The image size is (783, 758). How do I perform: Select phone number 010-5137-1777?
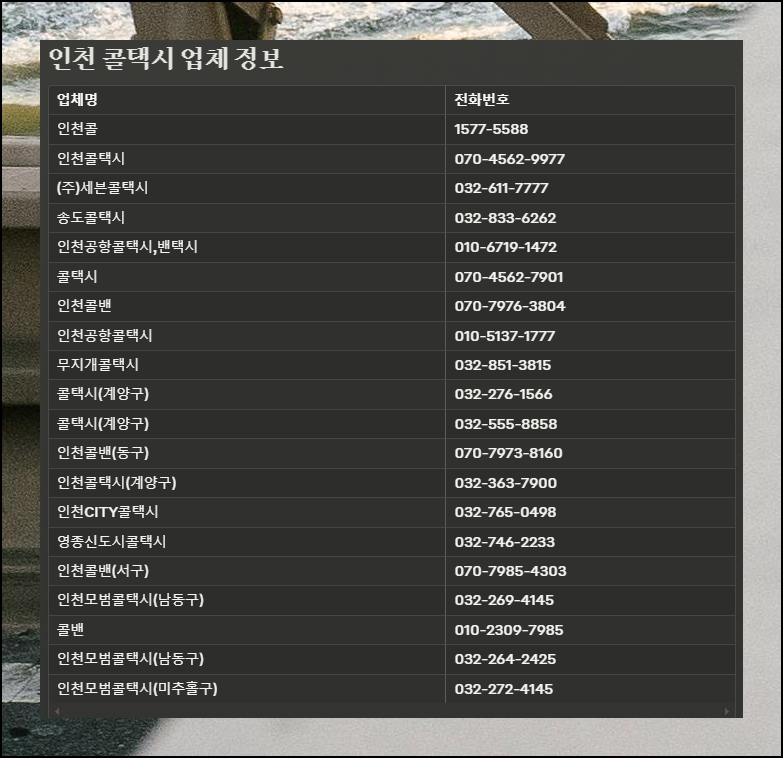504,336
